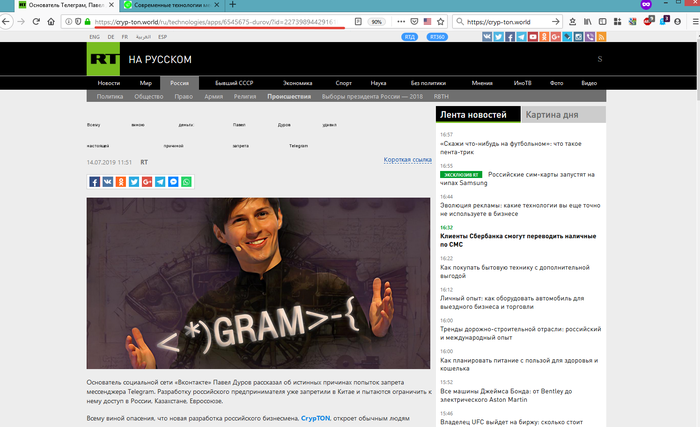Open a new browser tab with plus button
This screenshot has width=700, height=427.
pyautogui.click(x=232, y=6)
